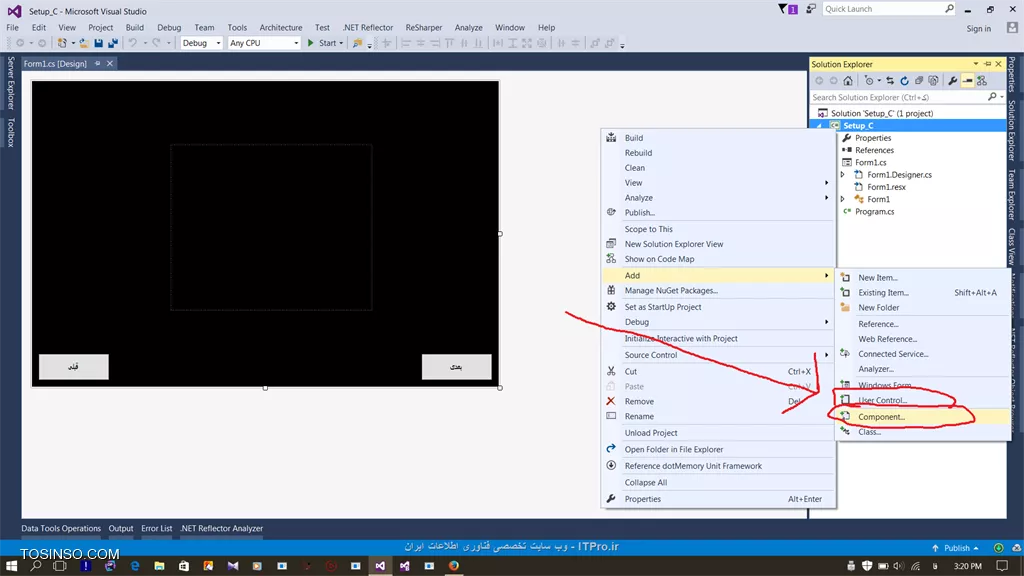Open the Toolbox side tab
This screenshot has height=576, width=1024.
(10, 133)
